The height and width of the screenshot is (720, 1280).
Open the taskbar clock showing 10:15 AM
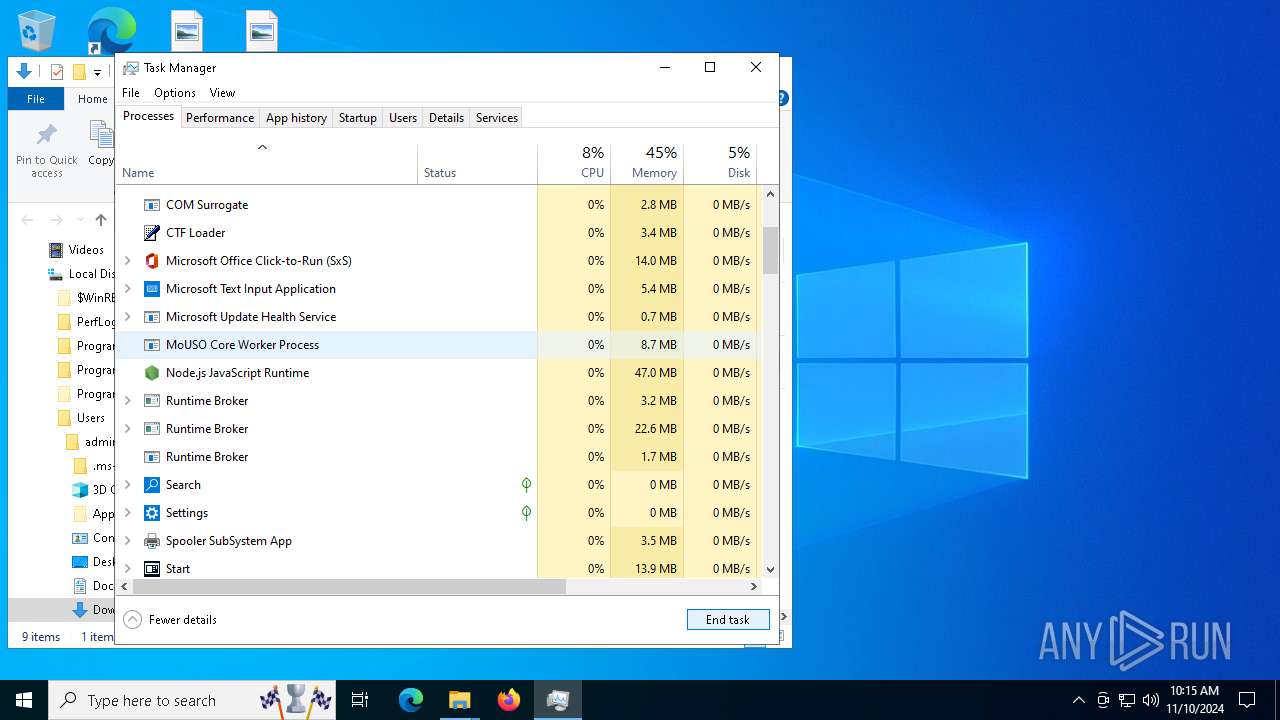[1194, 700]
